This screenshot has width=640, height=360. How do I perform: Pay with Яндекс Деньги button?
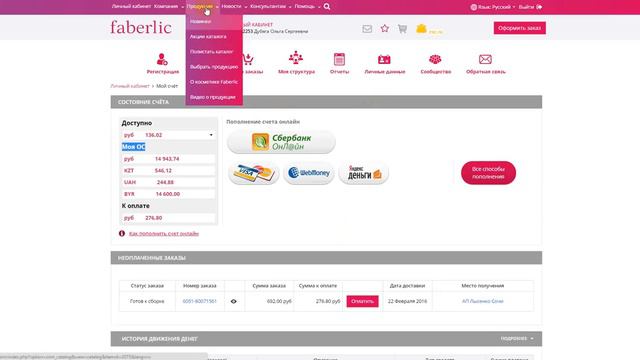pos(364,173)
